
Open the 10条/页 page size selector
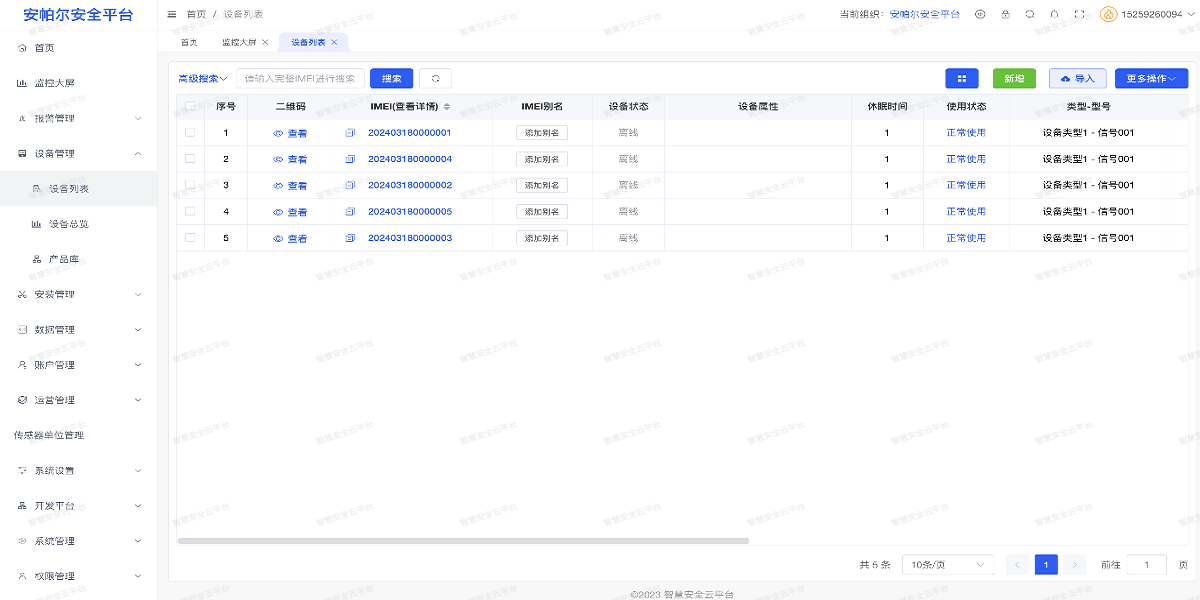click(x=947, y=564)
